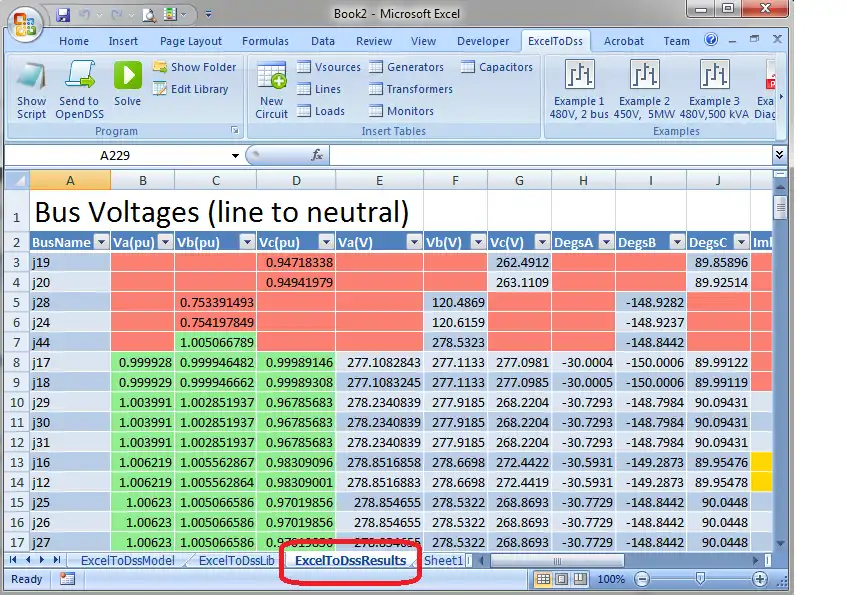This screenshot has width=846, height=595.
Task: Load Example 2 450V, 5MW
Action: [644, 90]
